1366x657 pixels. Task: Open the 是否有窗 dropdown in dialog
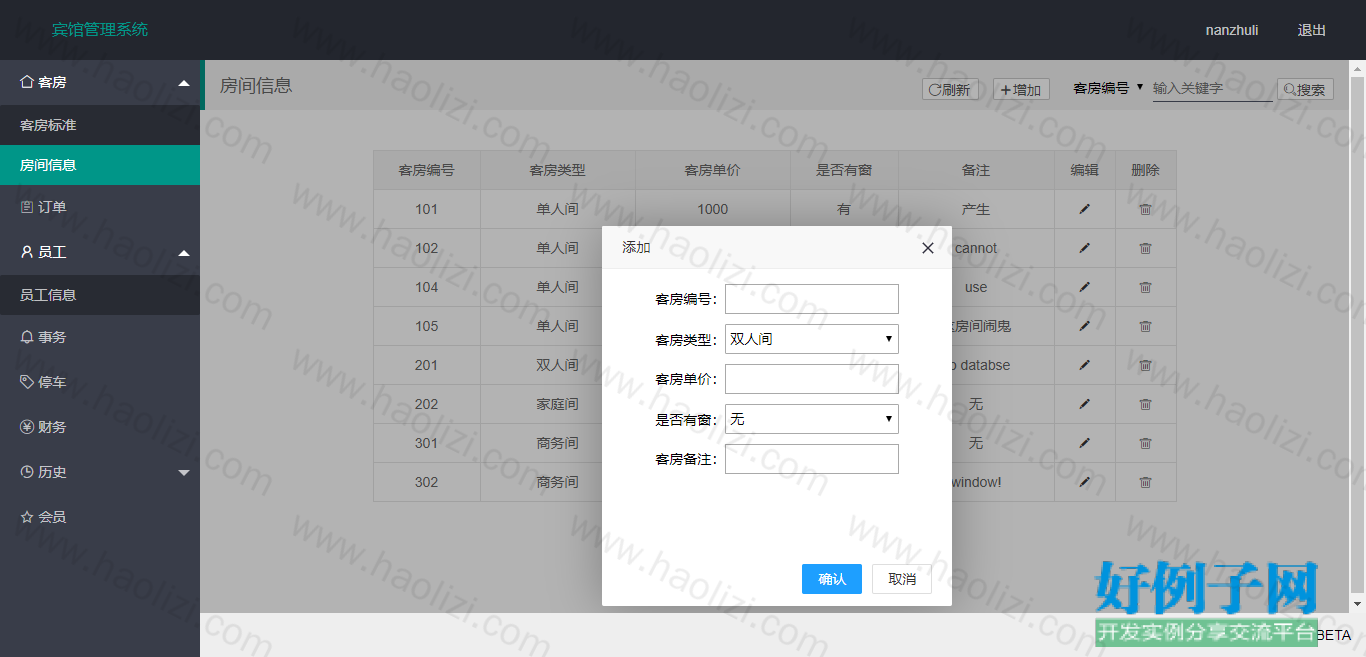pos(812,419)
